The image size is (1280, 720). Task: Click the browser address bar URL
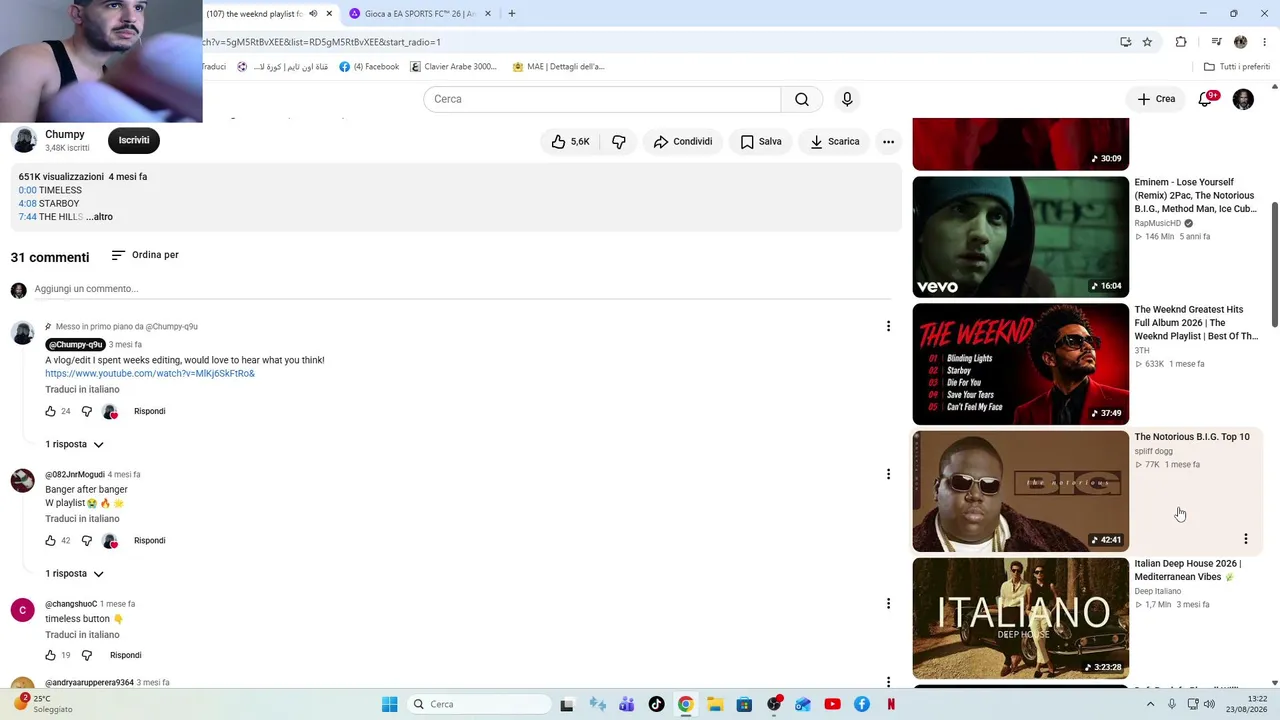click(320, 42)
